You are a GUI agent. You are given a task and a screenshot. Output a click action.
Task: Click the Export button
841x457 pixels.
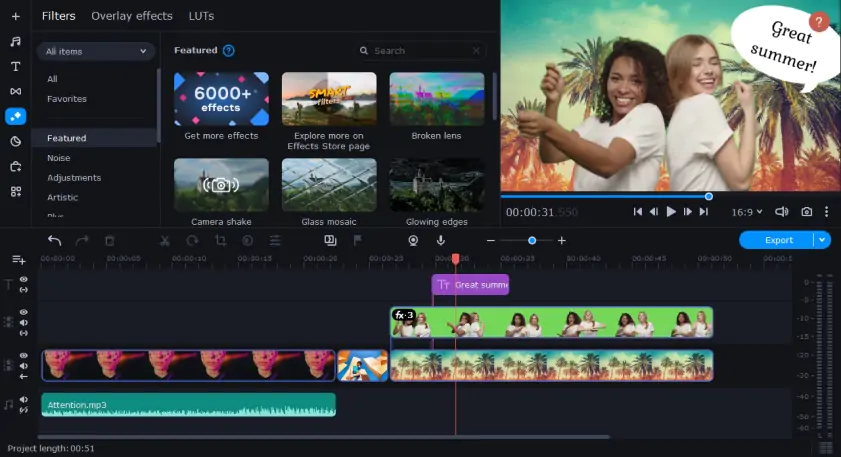pos(777,240)
